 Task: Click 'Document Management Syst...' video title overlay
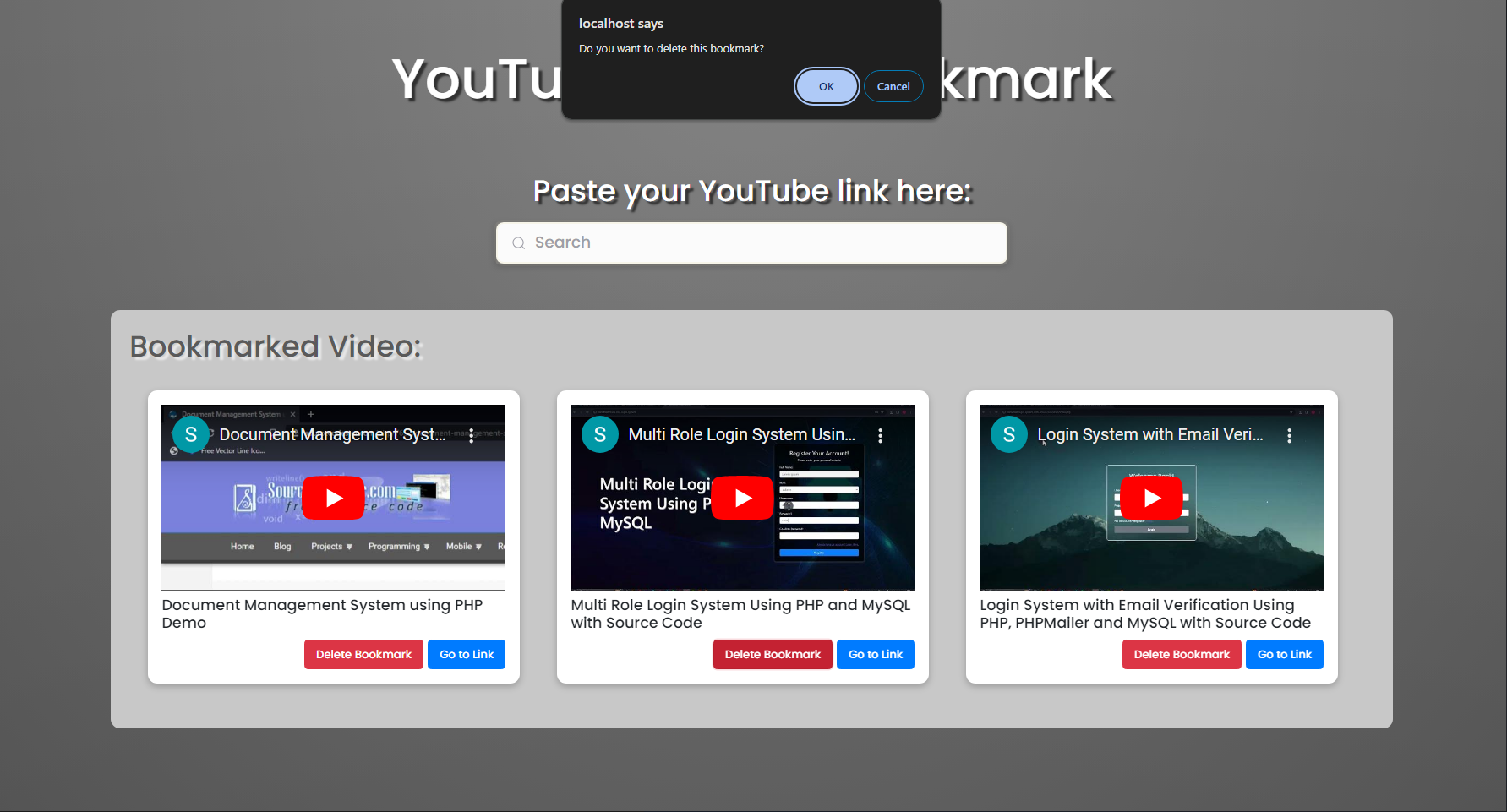[332, 434]
